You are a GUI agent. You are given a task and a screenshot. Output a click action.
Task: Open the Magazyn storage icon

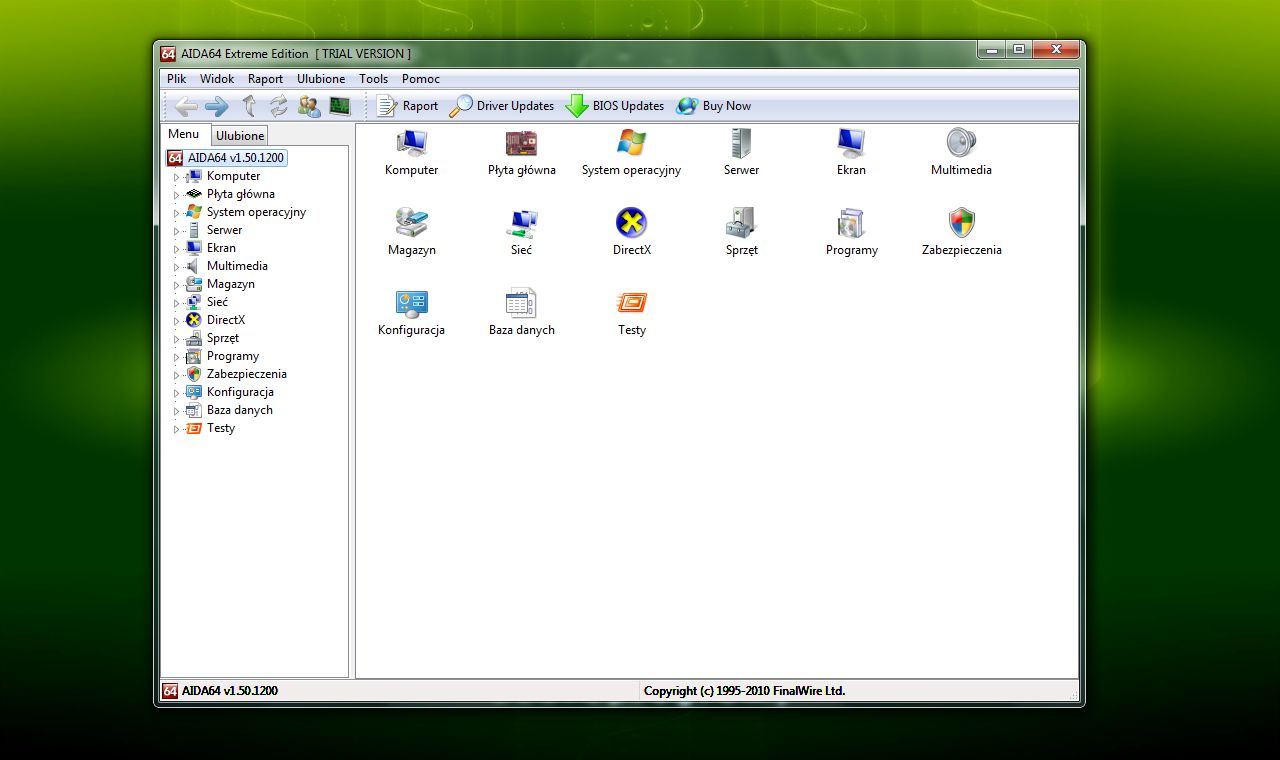(x=411, y=224)
